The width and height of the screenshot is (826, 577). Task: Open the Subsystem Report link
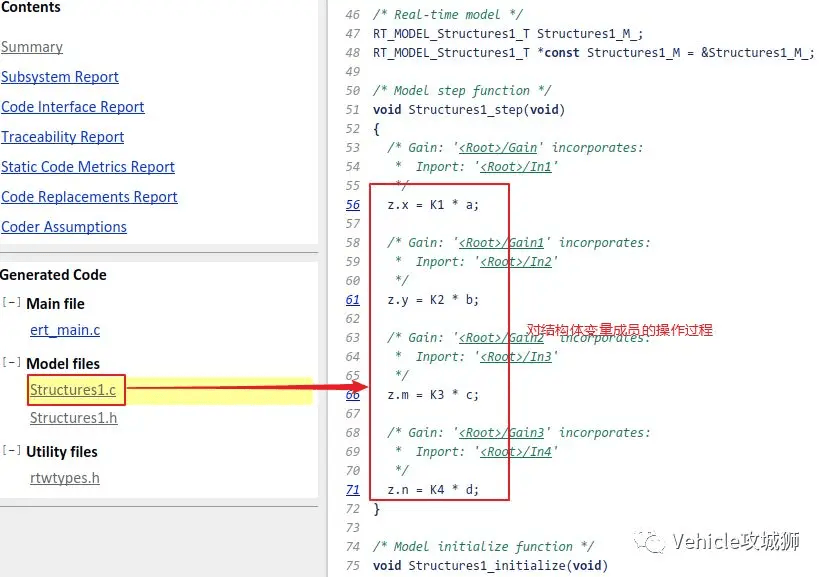point(60,77)
